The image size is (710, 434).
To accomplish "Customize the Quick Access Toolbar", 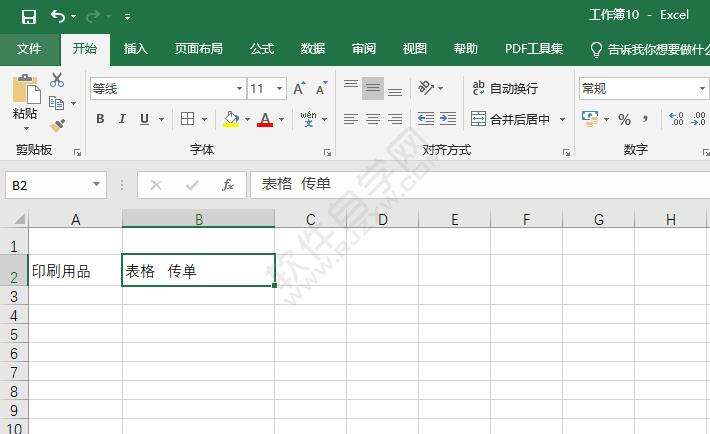I will point(127,17).
